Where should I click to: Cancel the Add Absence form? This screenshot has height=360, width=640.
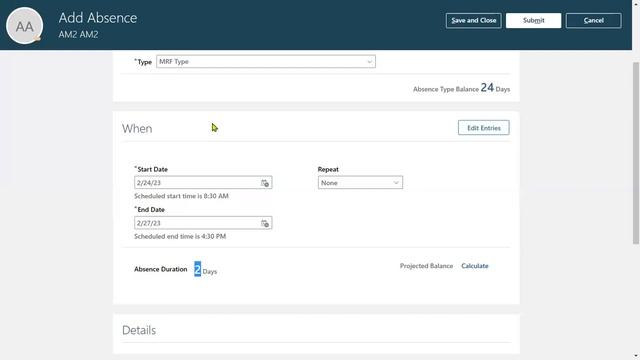[x=593, y=20]
